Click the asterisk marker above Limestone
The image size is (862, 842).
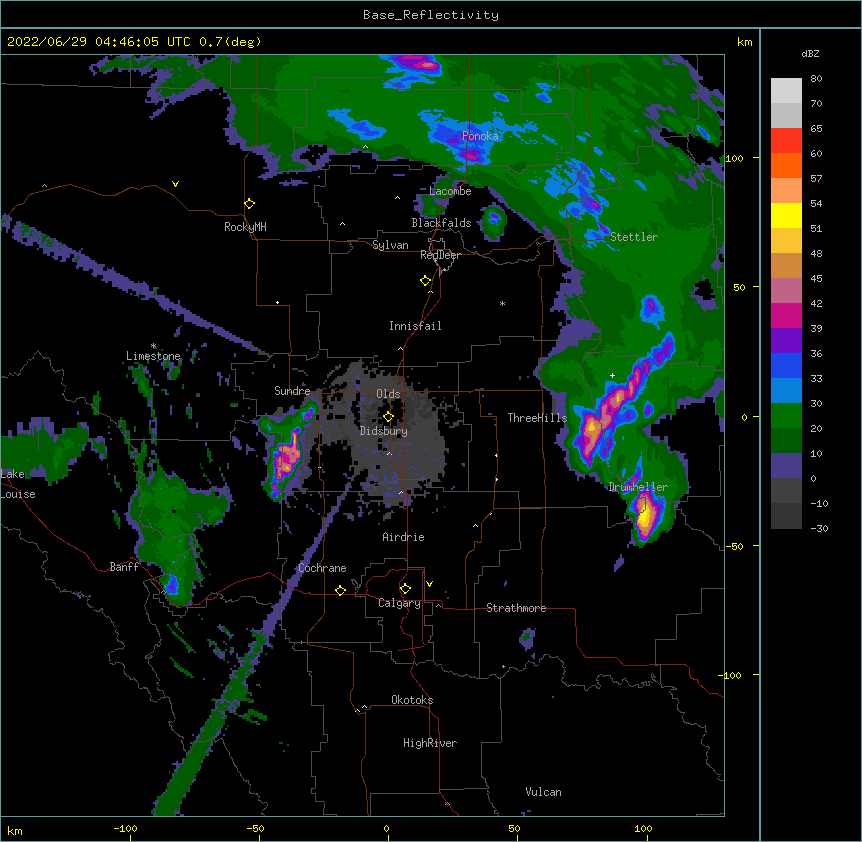(x=154, y=346)
